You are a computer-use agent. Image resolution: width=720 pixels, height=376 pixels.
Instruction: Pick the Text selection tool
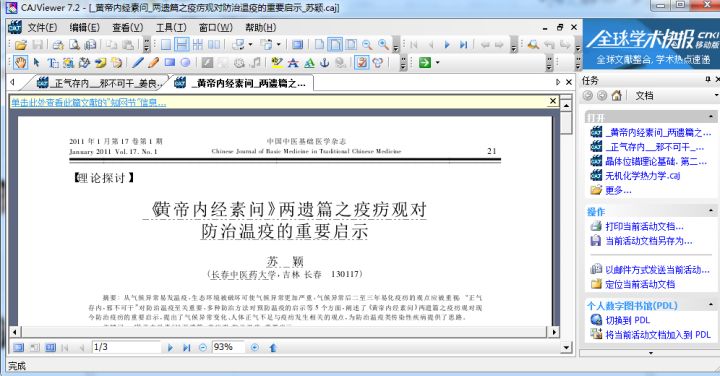point(53,62)
